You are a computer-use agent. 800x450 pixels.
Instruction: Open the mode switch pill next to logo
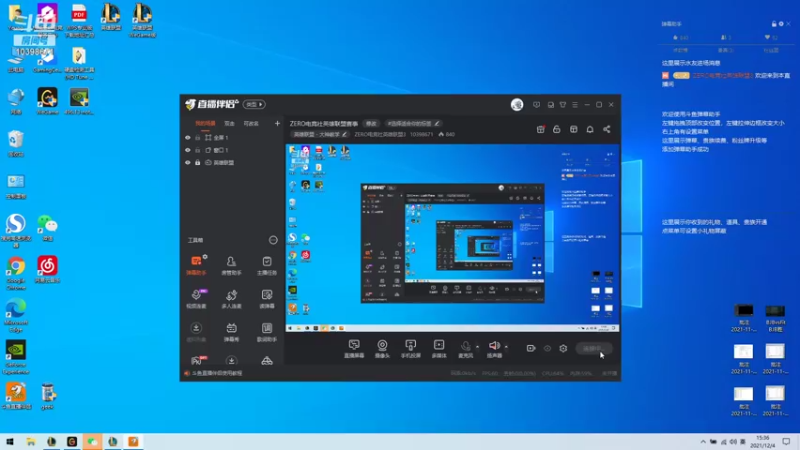(x=254, y=105)
